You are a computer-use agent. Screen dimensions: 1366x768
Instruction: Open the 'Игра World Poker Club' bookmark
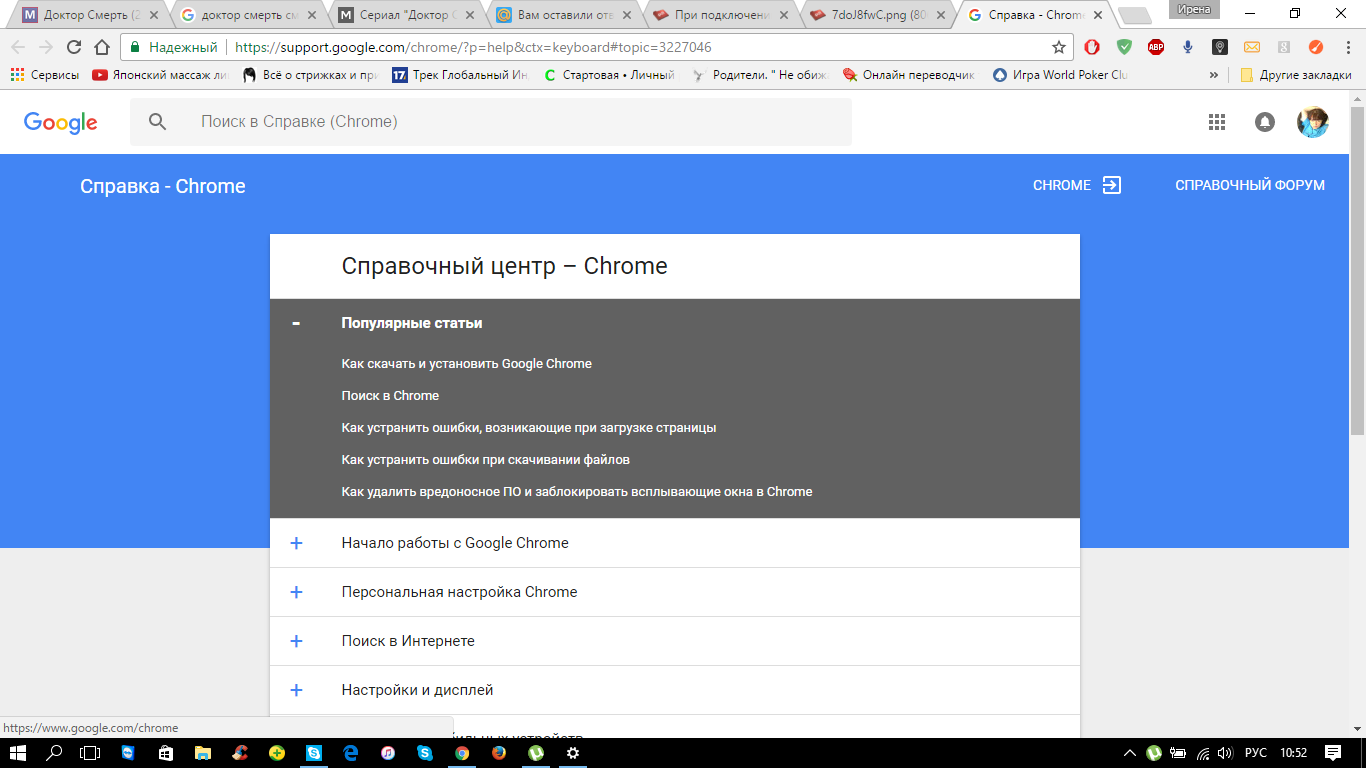click(1061, 75)
